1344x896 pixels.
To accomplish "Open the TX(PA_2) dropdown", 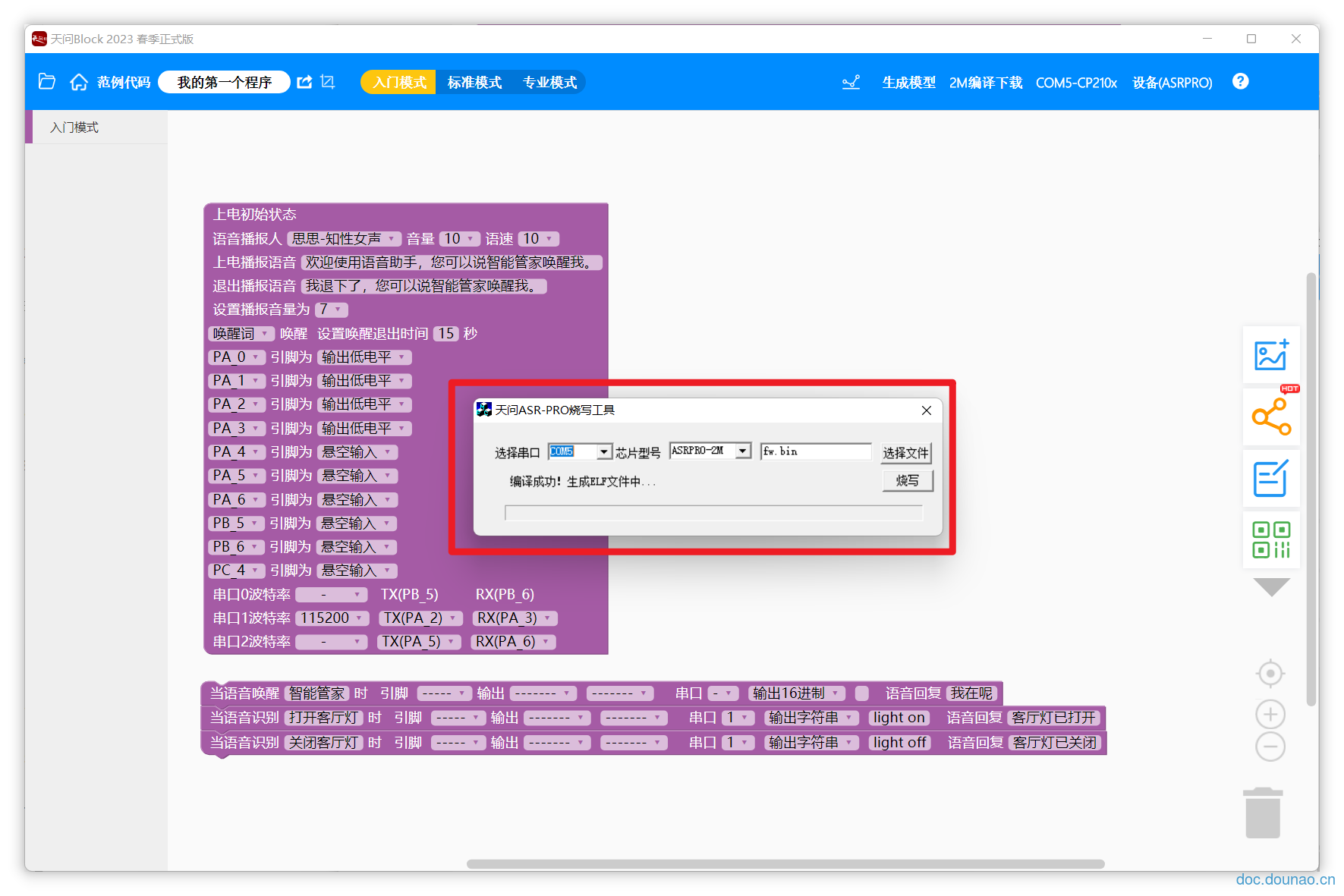I will [420, 618].
